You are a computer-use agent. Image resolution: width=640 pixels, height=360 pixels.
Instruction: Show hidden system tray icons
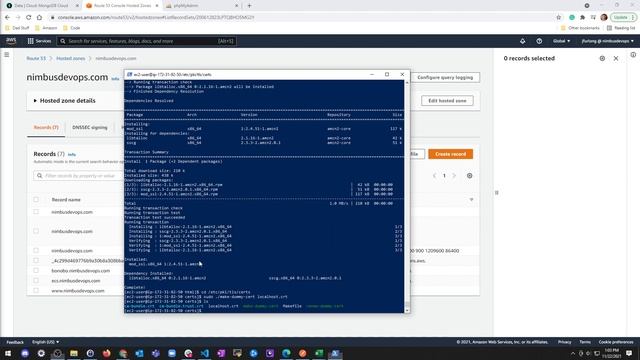573,353
